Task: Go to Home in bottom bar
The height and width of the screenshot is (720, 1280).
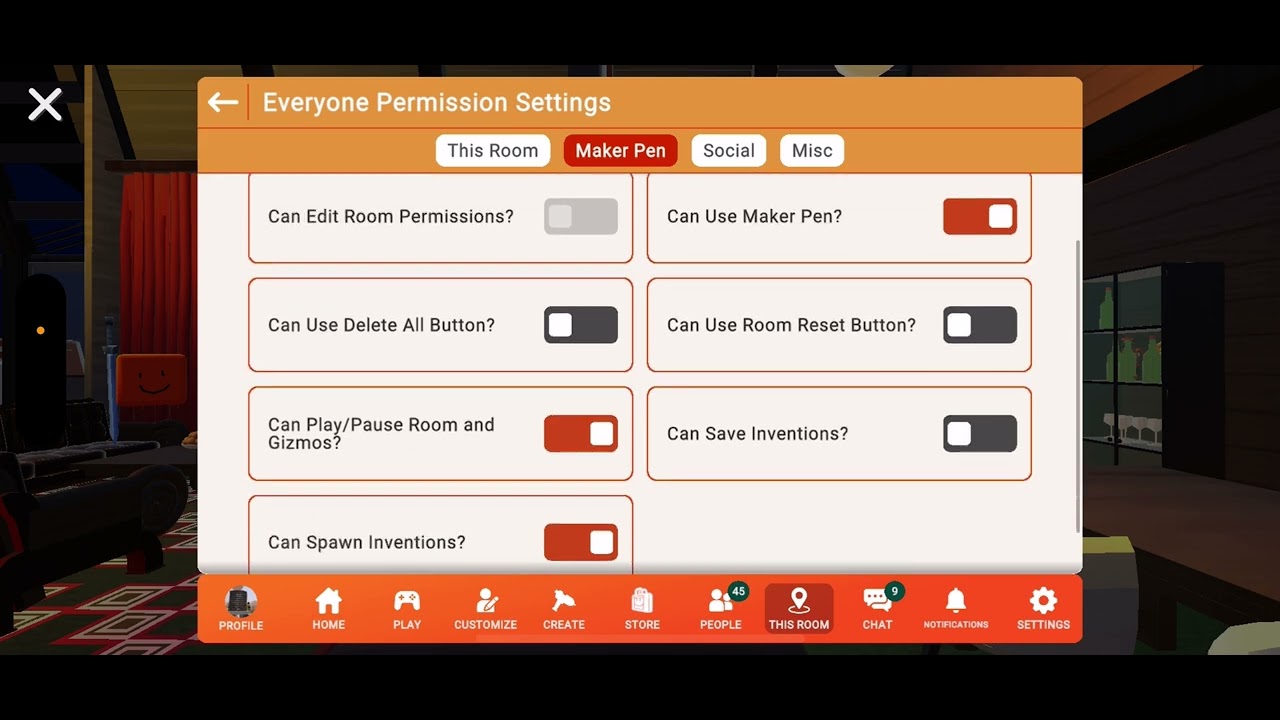Action: point(328,608)
